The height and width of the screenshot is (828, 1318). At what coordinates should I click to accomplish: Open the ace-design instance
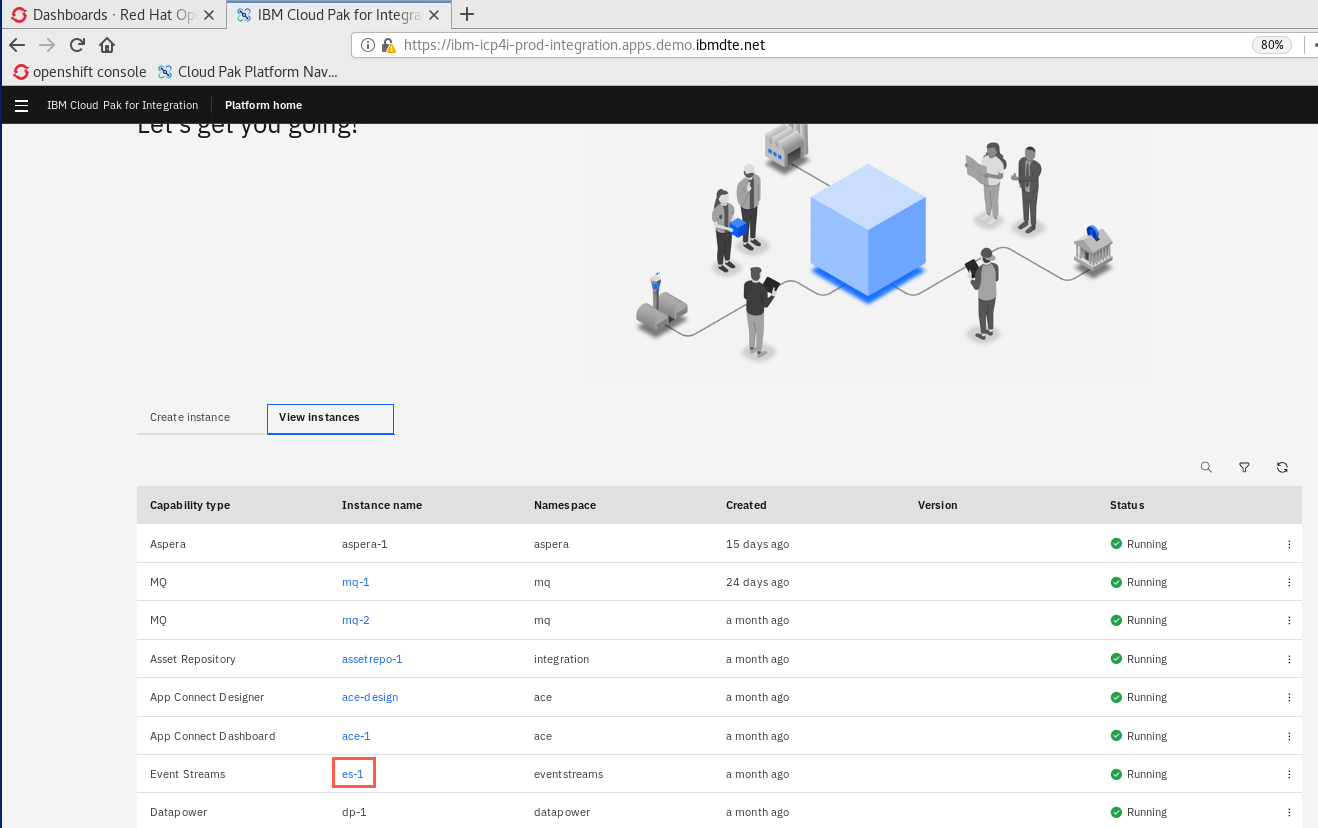coord(370,697)
